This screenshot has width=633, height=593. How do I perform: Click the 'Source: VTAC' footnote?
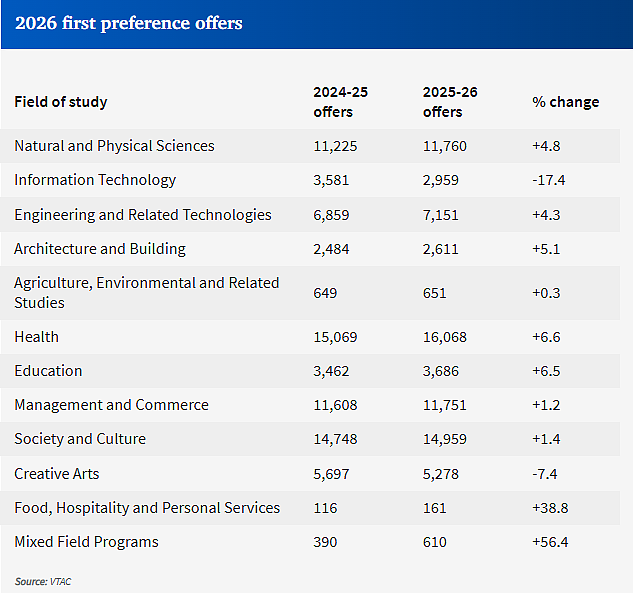pos(43,581)
